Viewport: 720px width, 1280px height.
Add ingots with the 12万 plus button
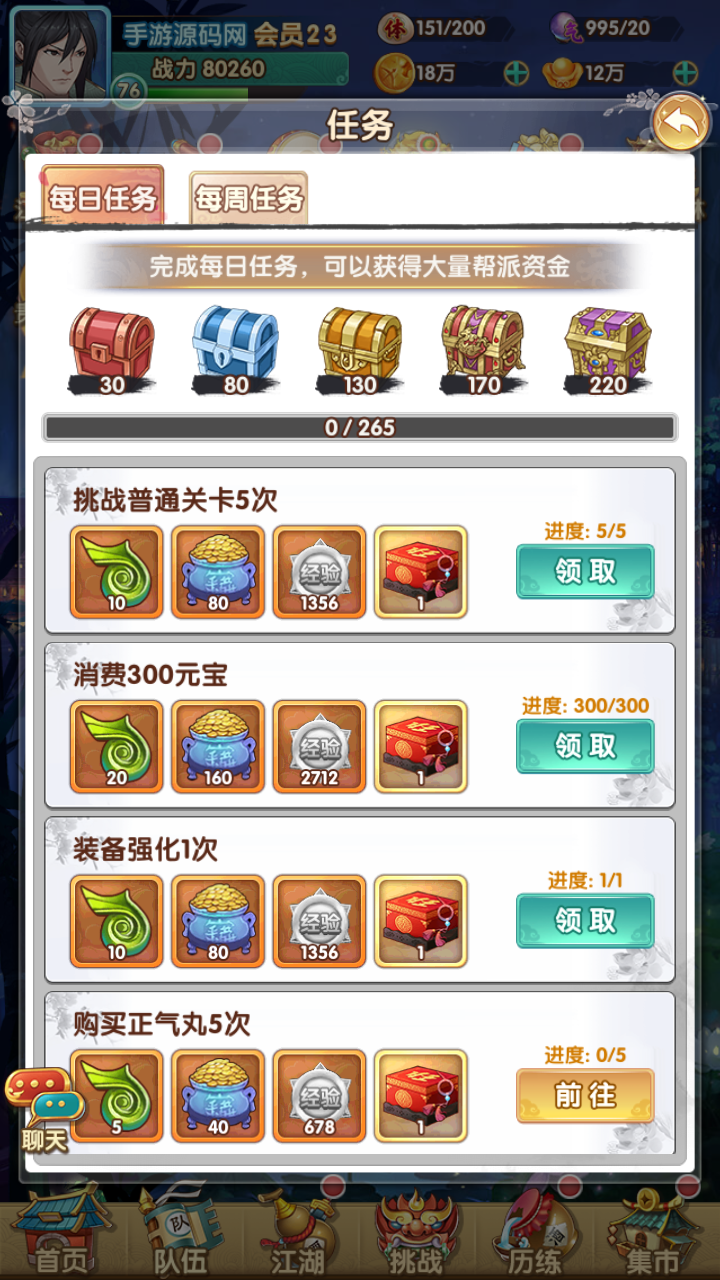[685, 73]
